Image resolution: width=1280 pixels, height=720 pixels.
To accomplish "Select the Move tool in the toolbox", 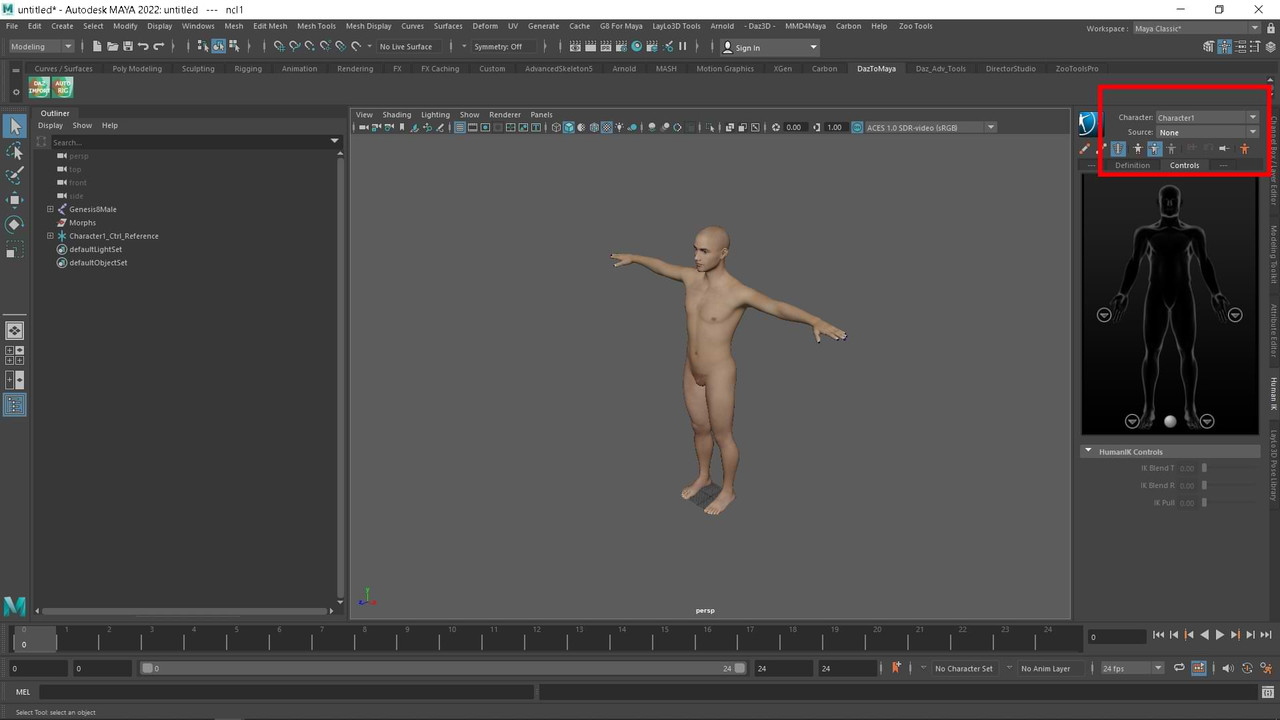I will (x=15, y=199).
